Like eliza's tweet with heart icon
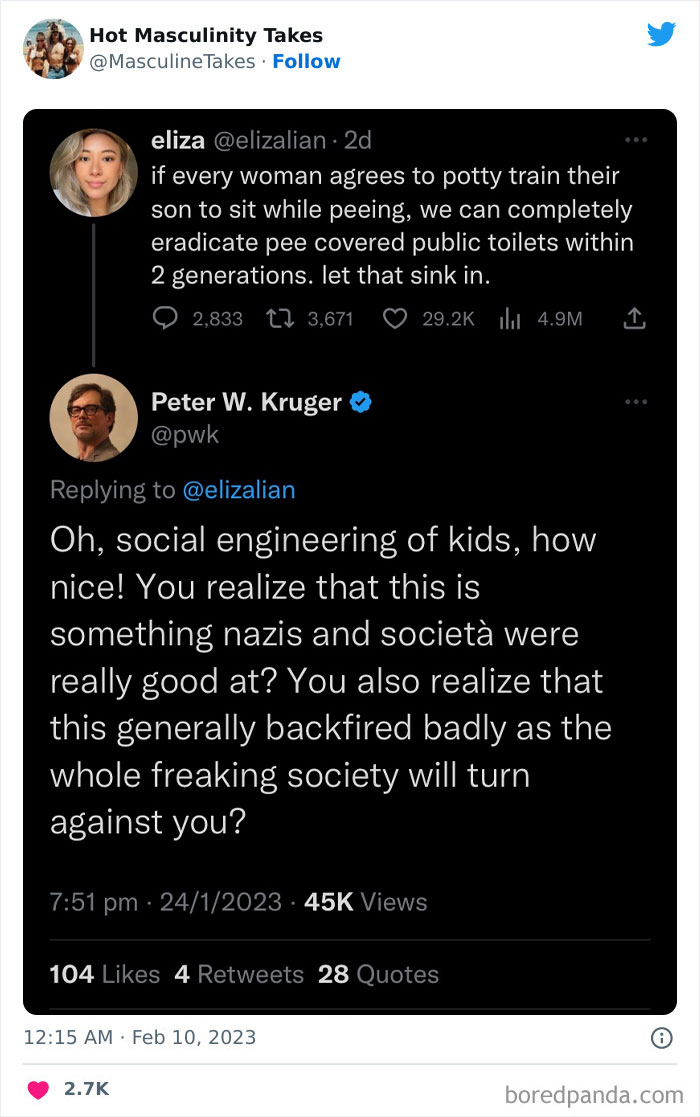Image resolution: width=700 pixels, height=1117 pixels. click(x=396, y=319)
